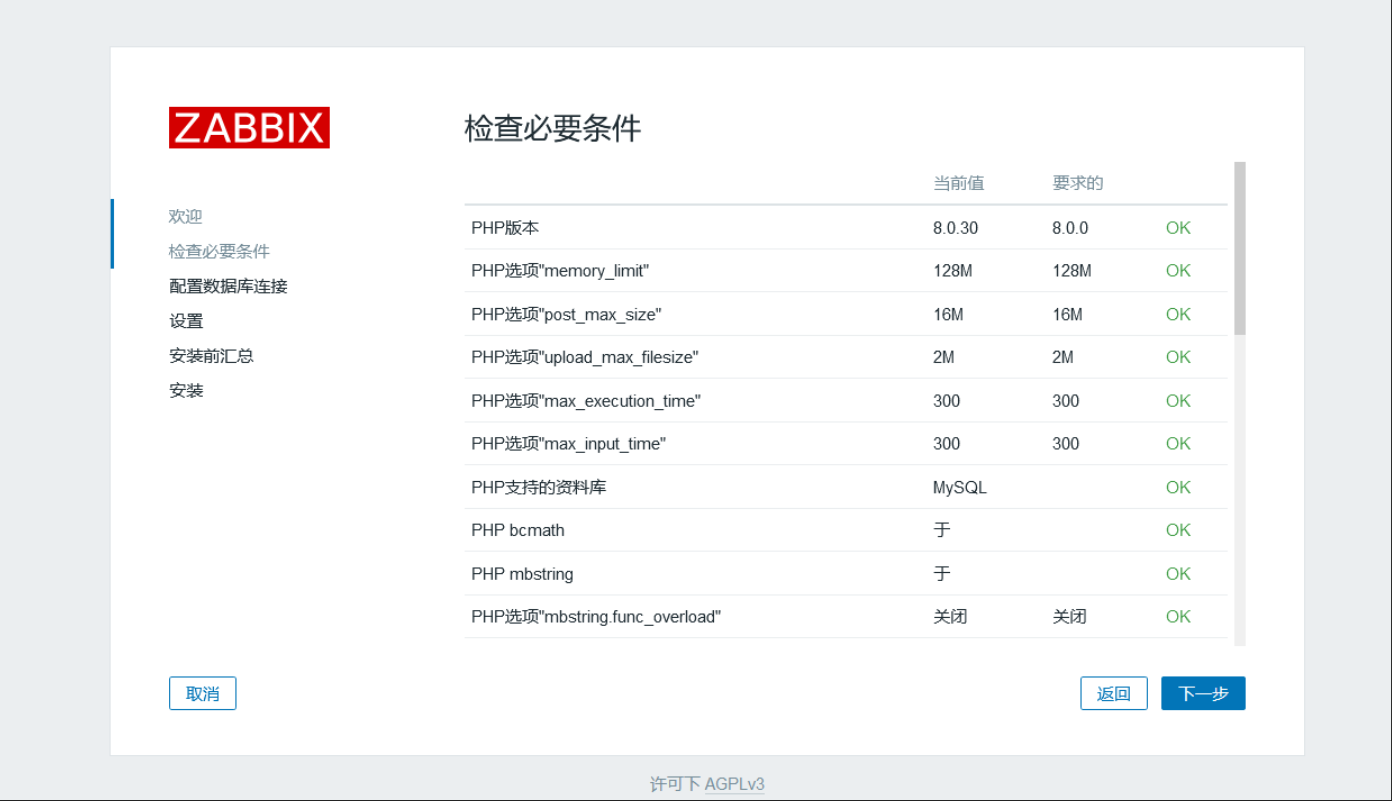Click OK status in mbstring.func_overload row
The width and height of the screenshot is (1392, 801).
(1178, 617)
